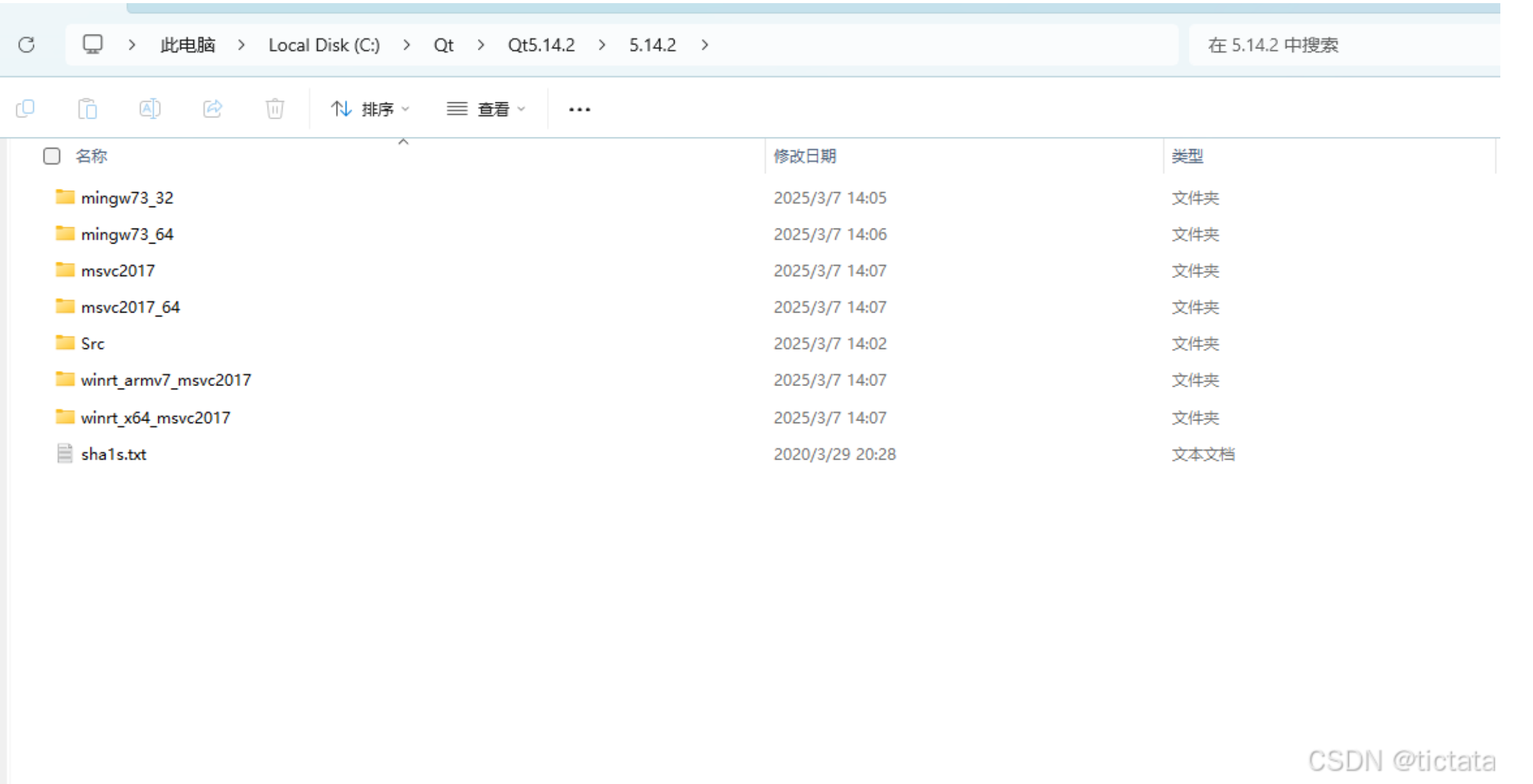Toggle the select-all checkbox beside 名称
This screenshot has height=784, width=1533.
pos(51,156)
